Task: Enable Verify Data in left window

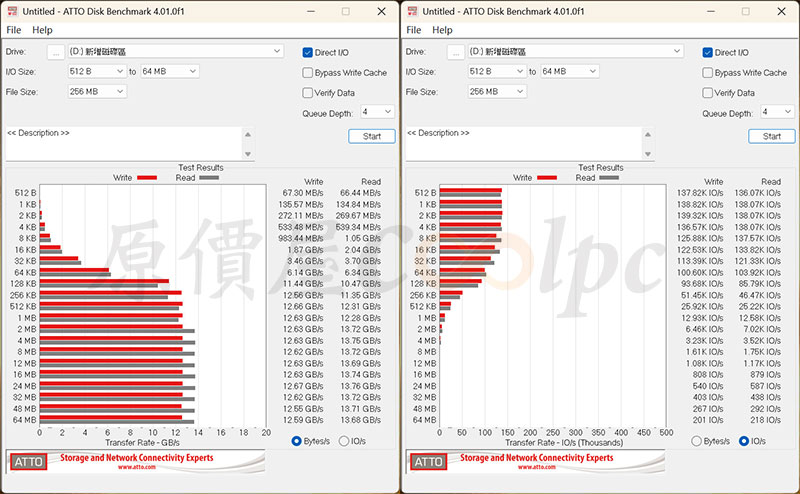Action: (x=307, y=93)
